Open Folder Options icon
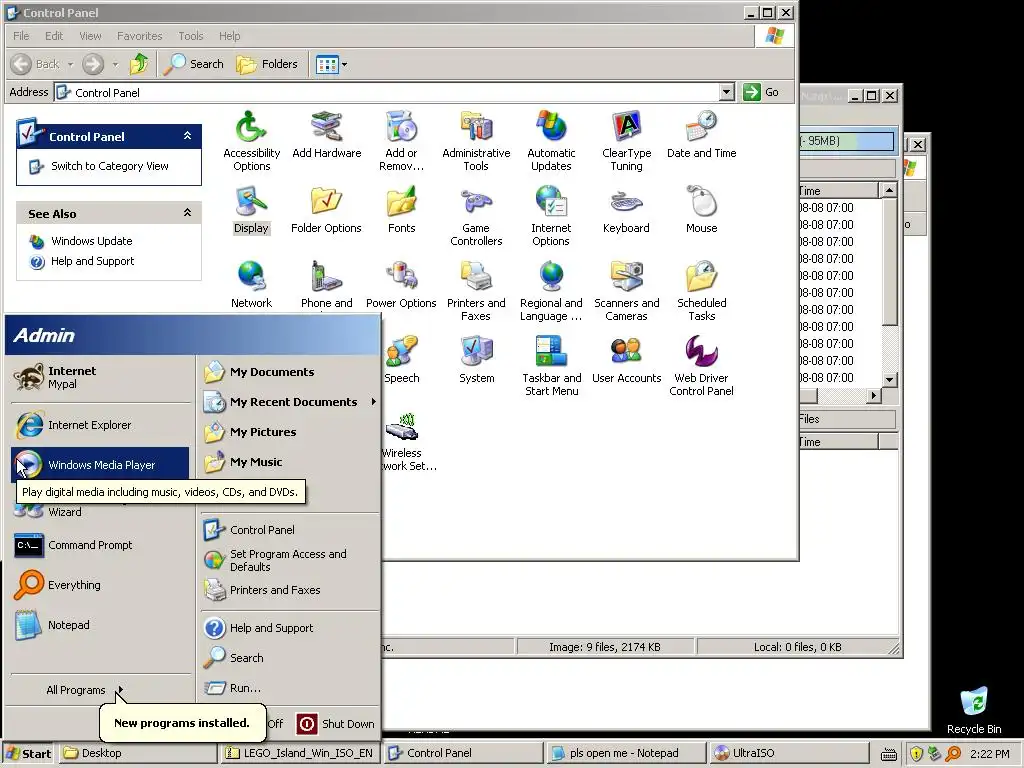The image size is (1024, 768). tap(326, 210)
